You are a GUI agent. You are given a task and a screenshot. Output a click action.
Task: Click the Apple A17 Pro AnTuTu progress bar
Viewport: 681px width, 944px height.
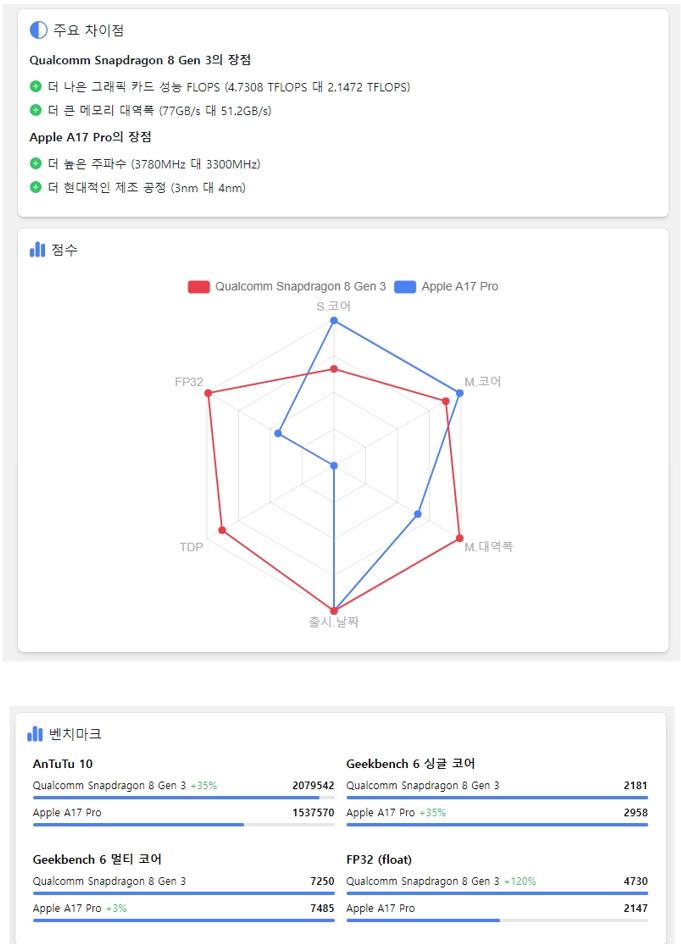pyautogui.click(x=184, y=825)
